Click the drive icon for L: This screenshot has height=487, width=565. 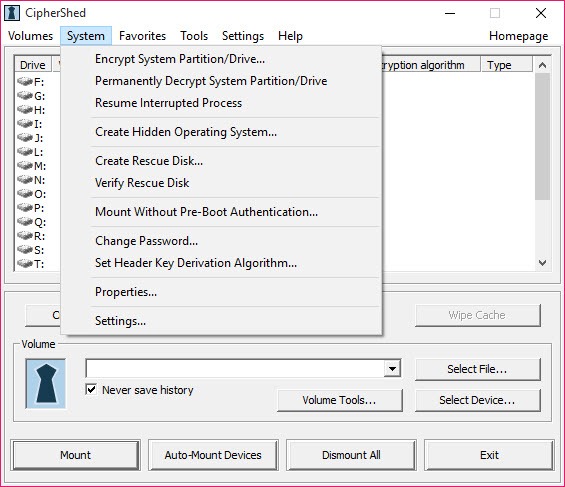coord(25,151)
